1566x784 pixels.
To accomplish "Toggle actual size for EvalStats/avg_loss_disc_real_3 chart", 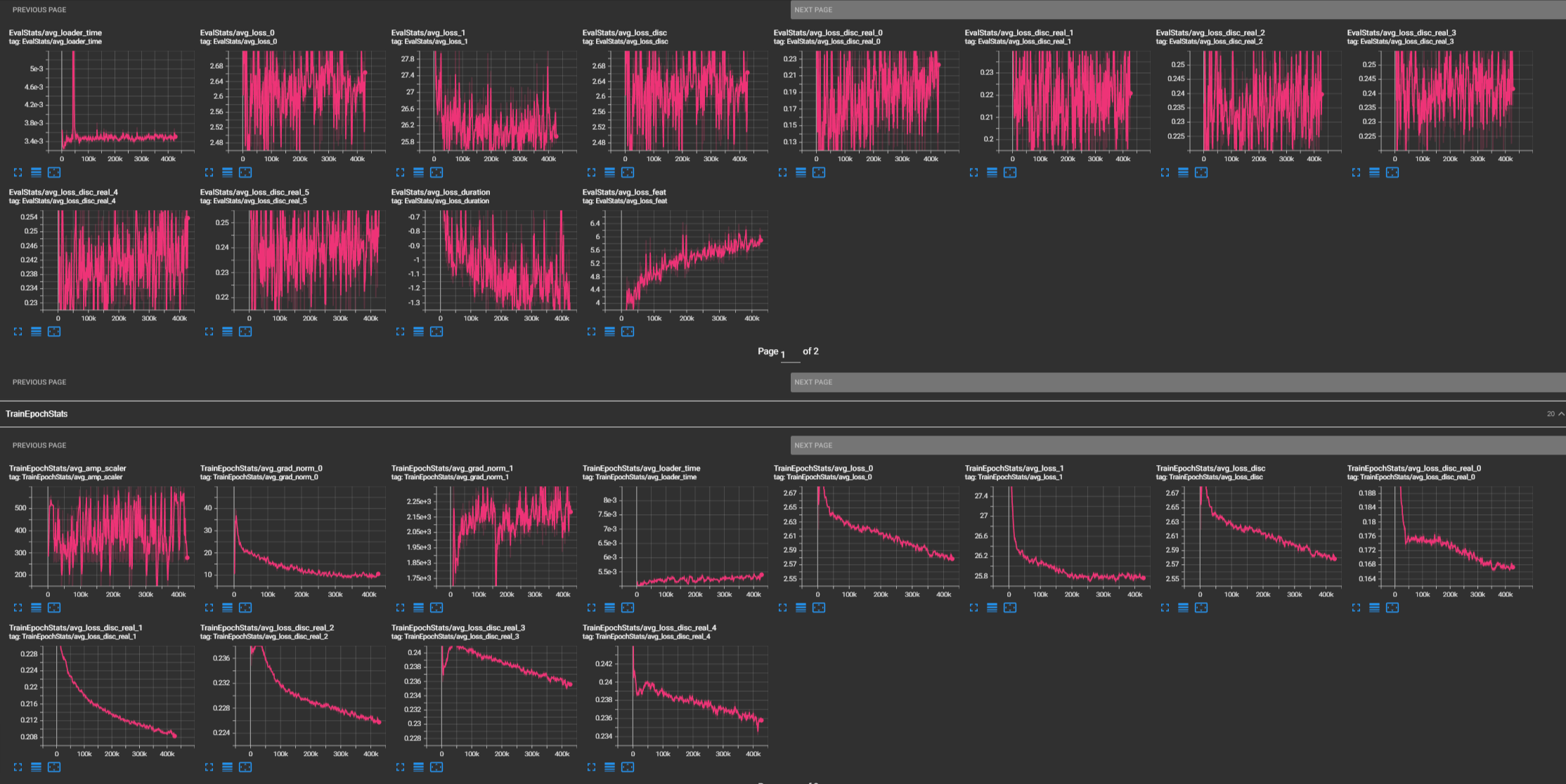I will tap(1356, 172).
